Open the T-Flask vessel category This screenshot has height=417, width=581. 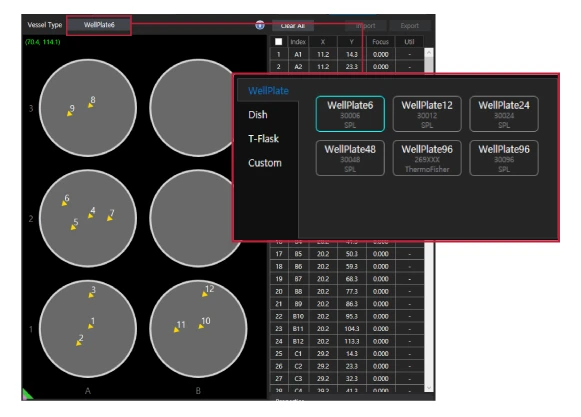(x=263, y=139)
